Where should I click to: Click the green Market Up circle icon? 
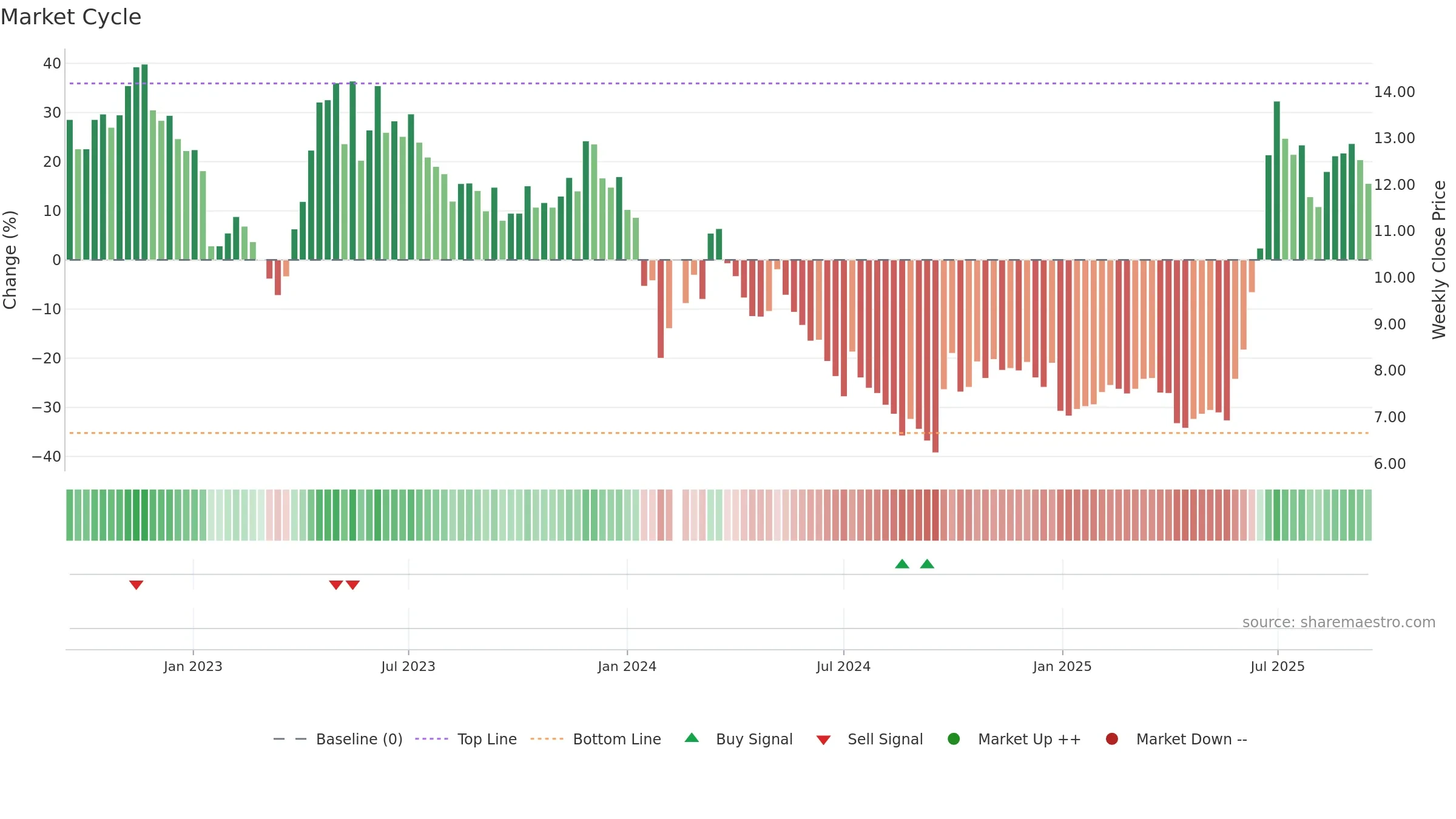954,739
